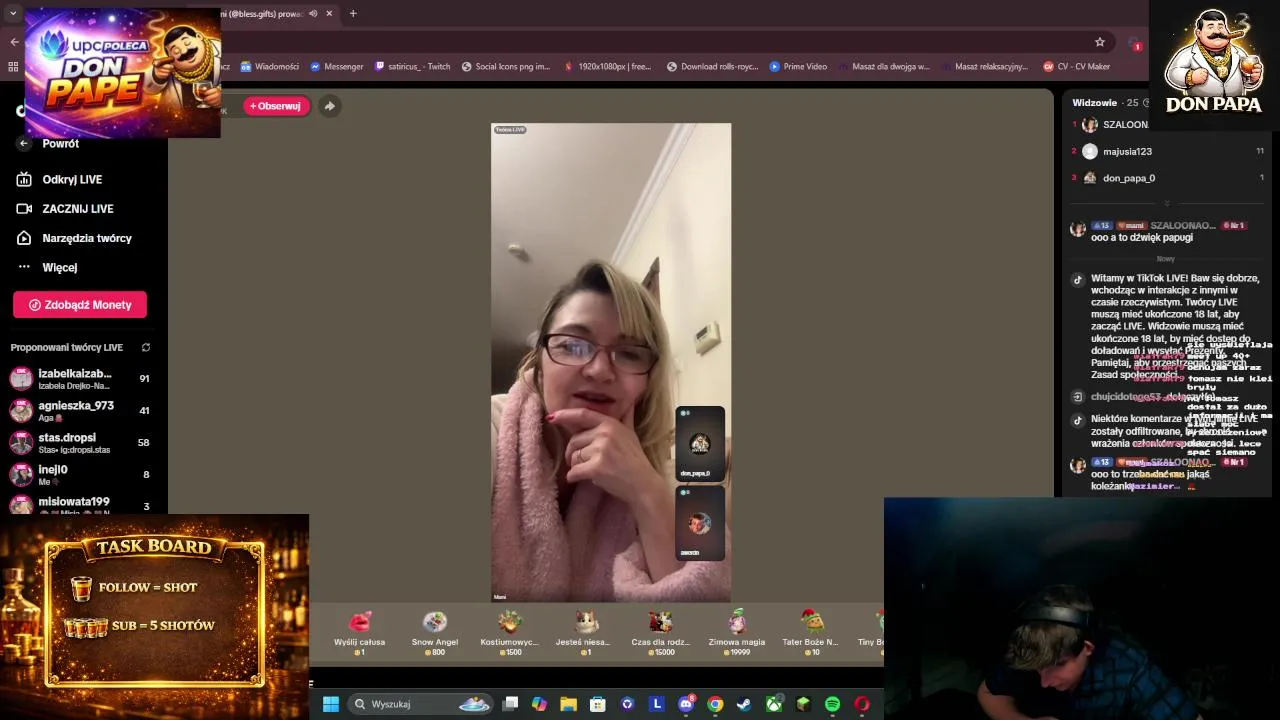Open the Prime Video bookmark
The image size is (1280, 720).
pos(798,67)
